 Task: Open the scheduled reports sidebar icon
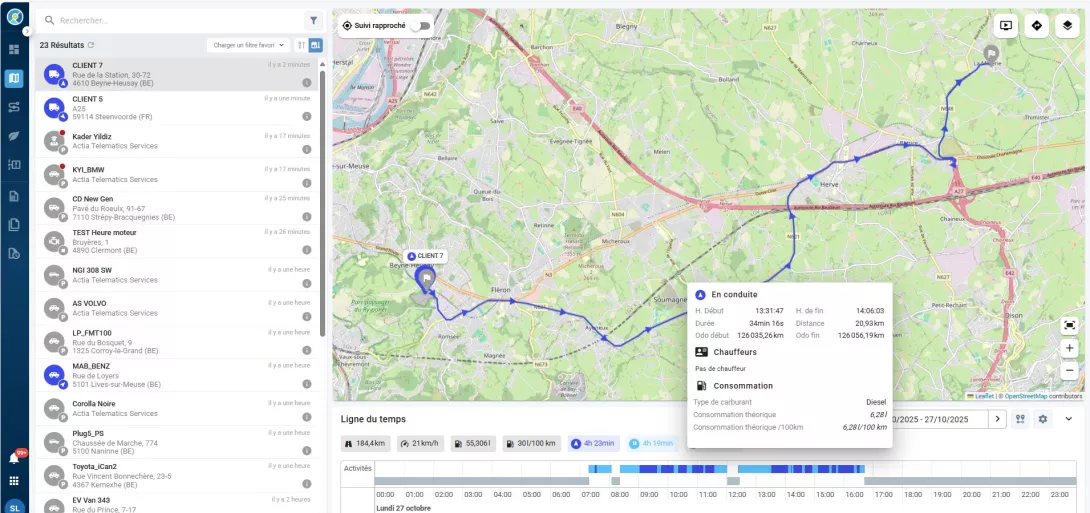14,254
